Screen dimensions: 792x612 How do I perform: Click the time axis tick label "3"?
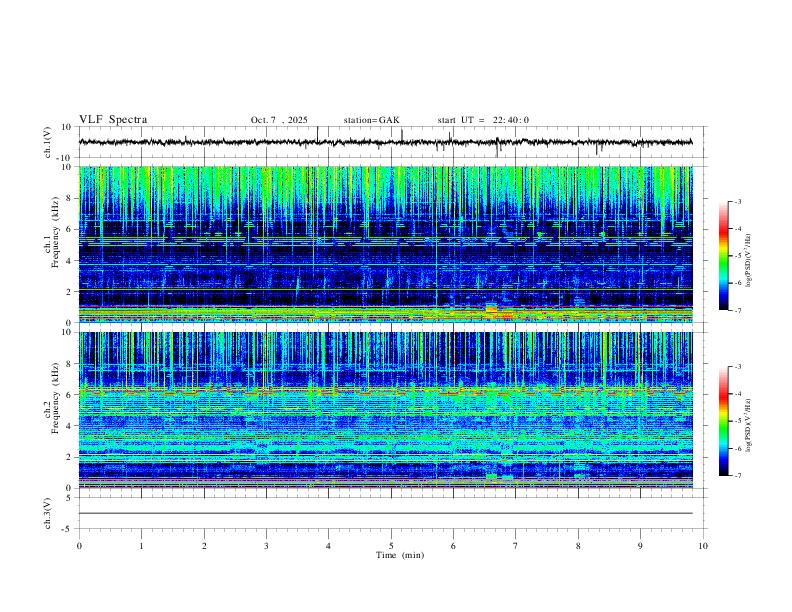[x=266, y=546]
